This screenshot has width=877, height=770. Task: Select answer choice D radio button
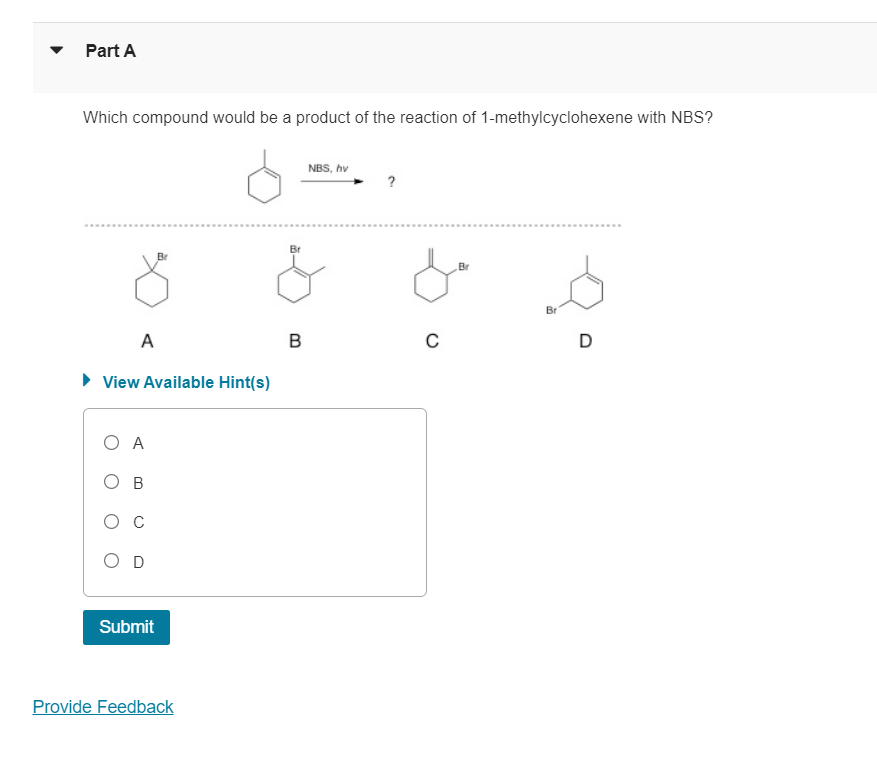pos(111,560)
